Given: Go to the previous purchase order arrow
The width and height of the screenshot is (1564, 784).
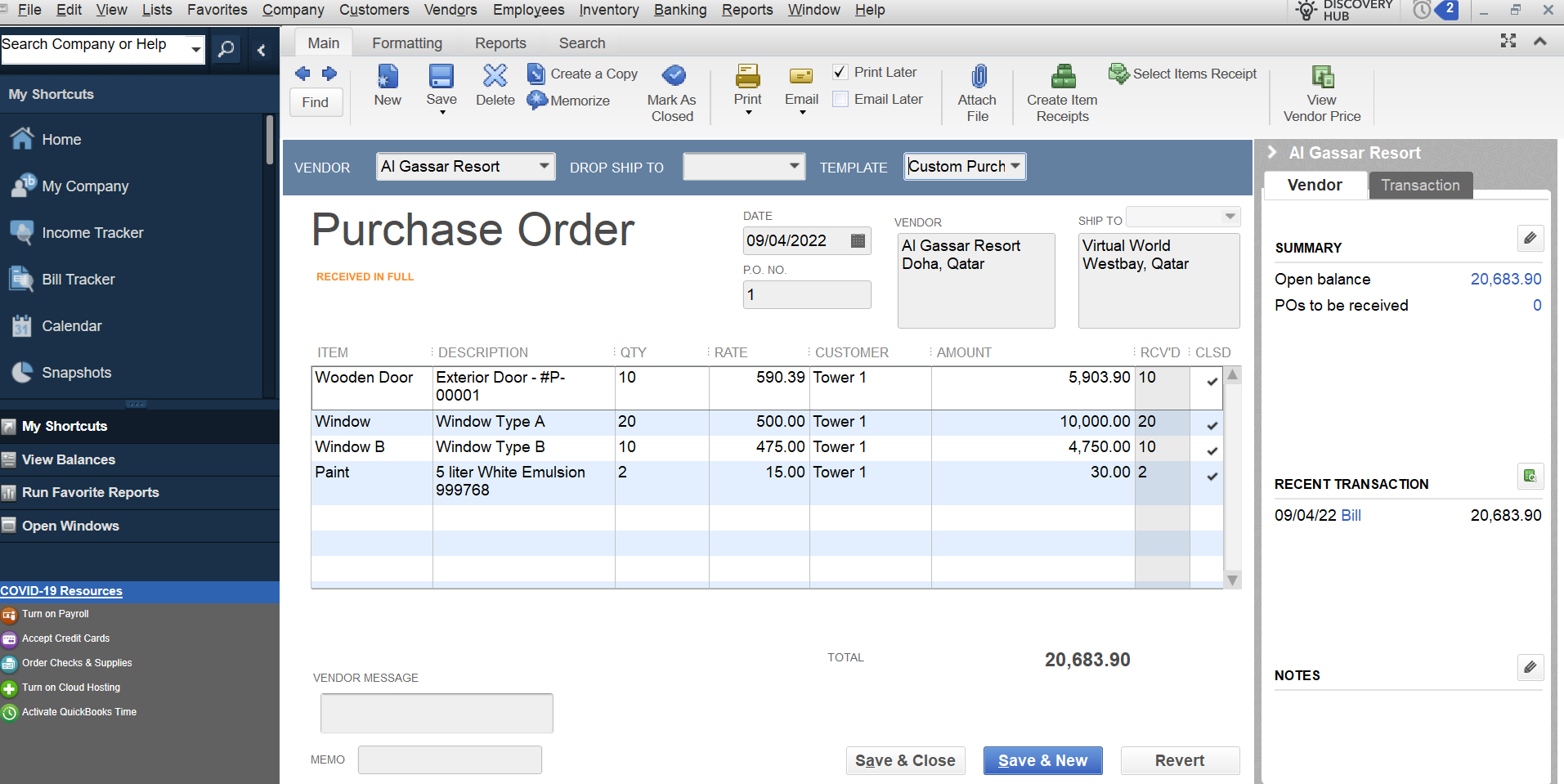Looking at the screenshot, I should coord(302,74).
